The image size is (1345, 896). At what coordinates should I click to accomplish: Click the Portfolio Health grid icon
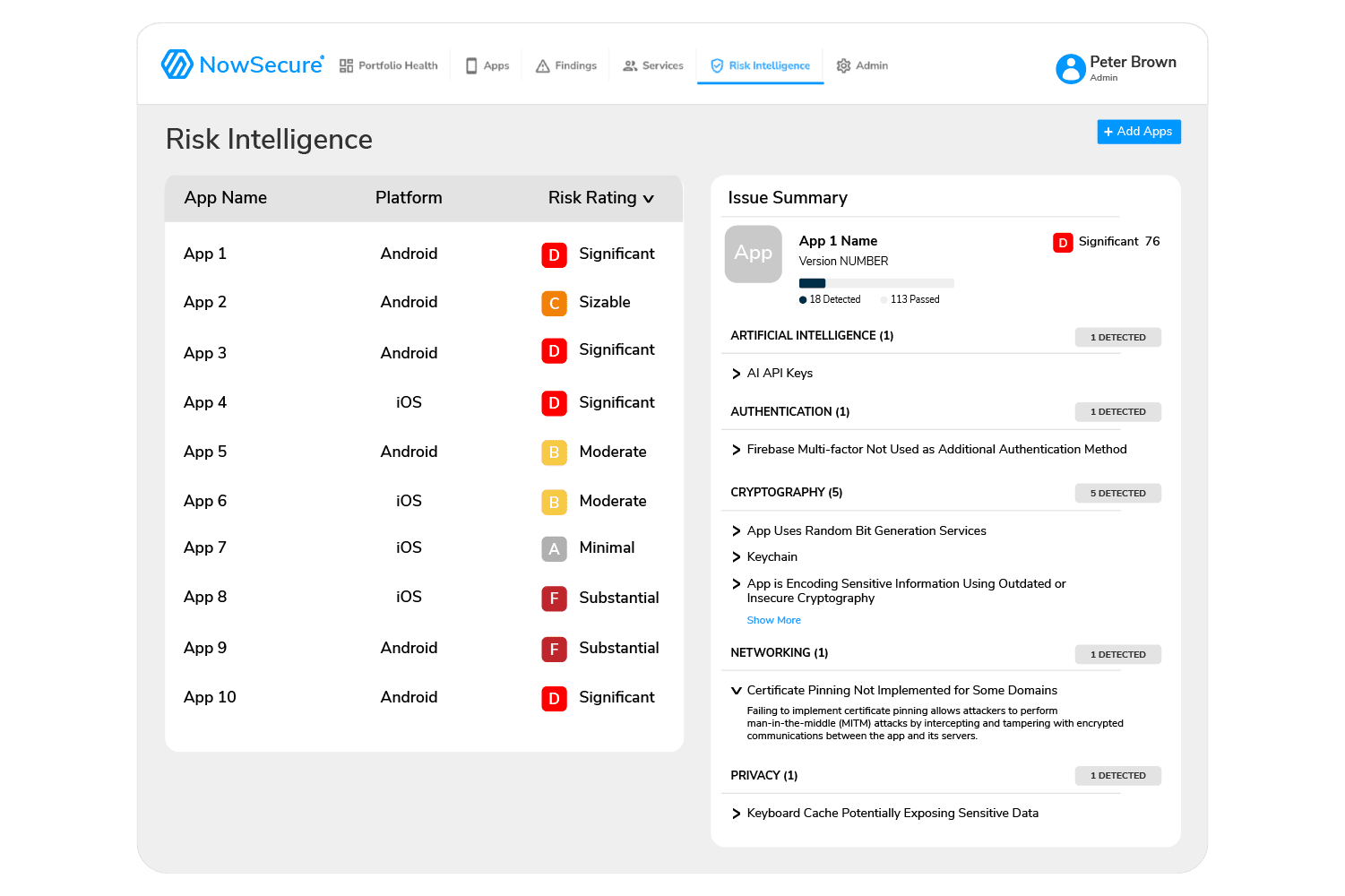(346, 65)
